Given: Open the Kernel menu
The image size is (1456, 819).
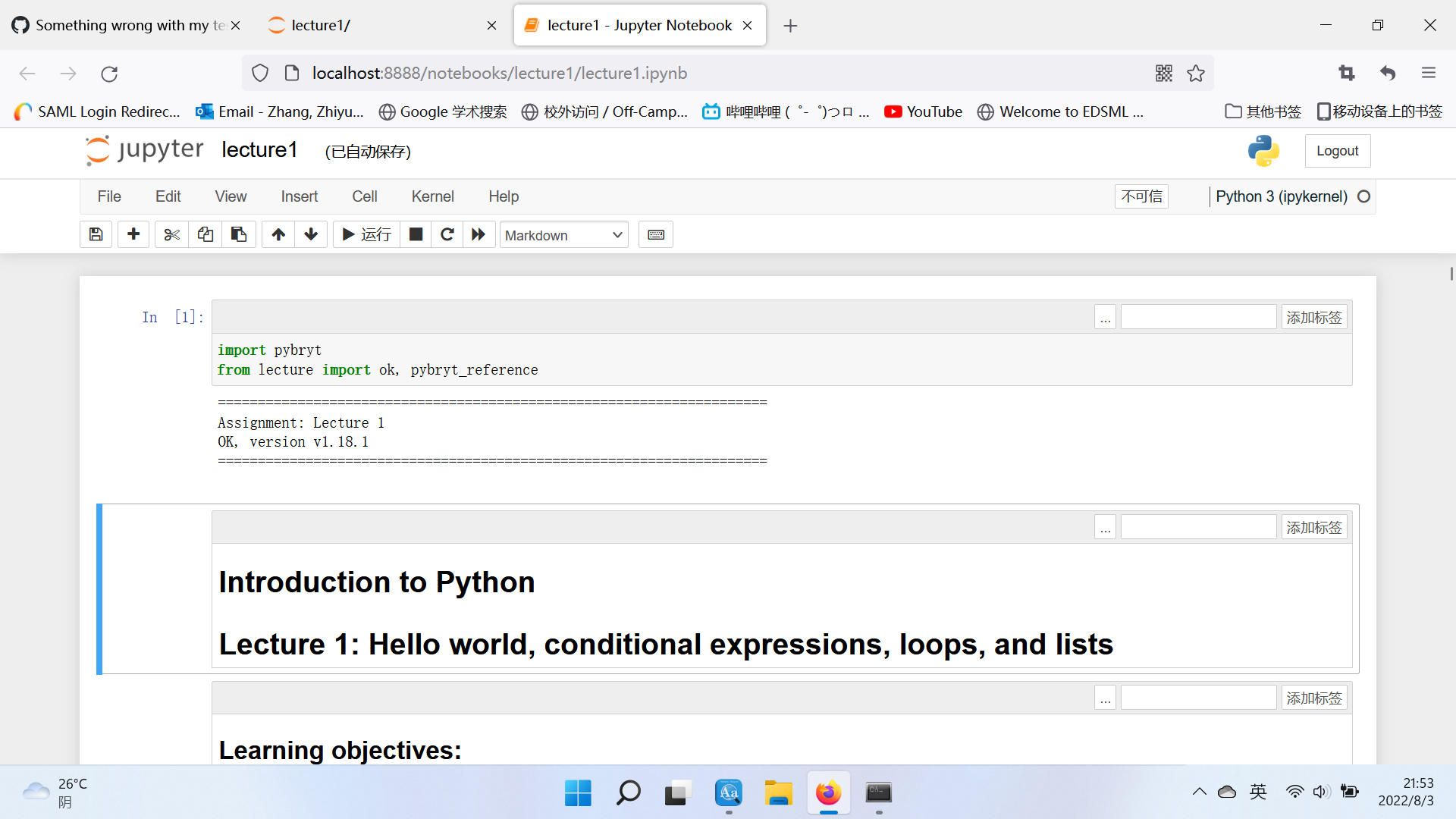Looking at the screenshot, I should pyautogui.click(x=432, y=196).
